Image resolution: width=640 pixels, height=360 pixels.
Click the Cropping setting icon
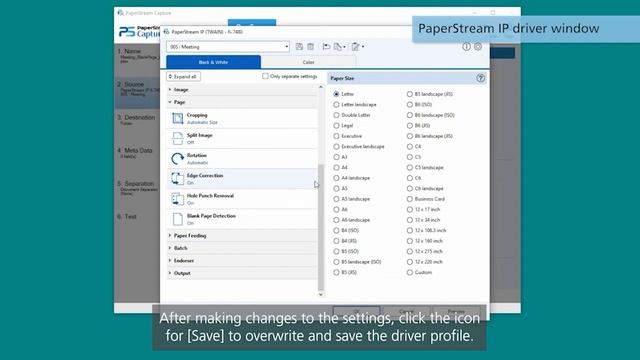(178, 118)
